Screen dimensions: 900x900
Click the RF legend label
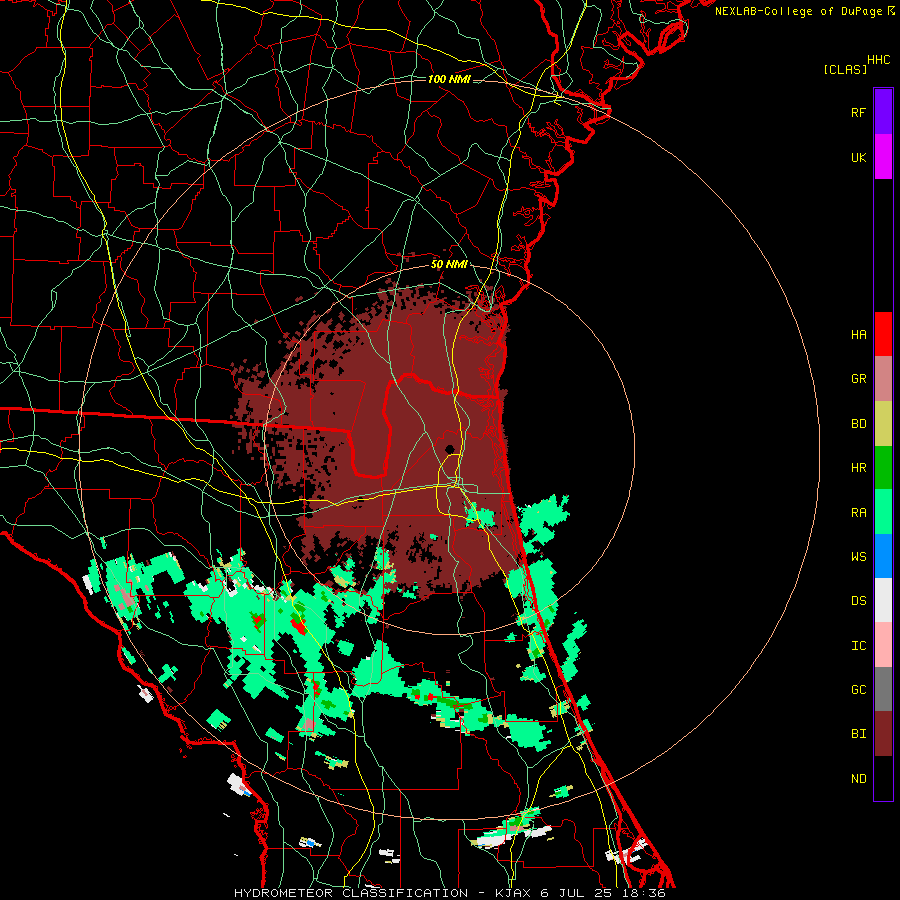858,112
